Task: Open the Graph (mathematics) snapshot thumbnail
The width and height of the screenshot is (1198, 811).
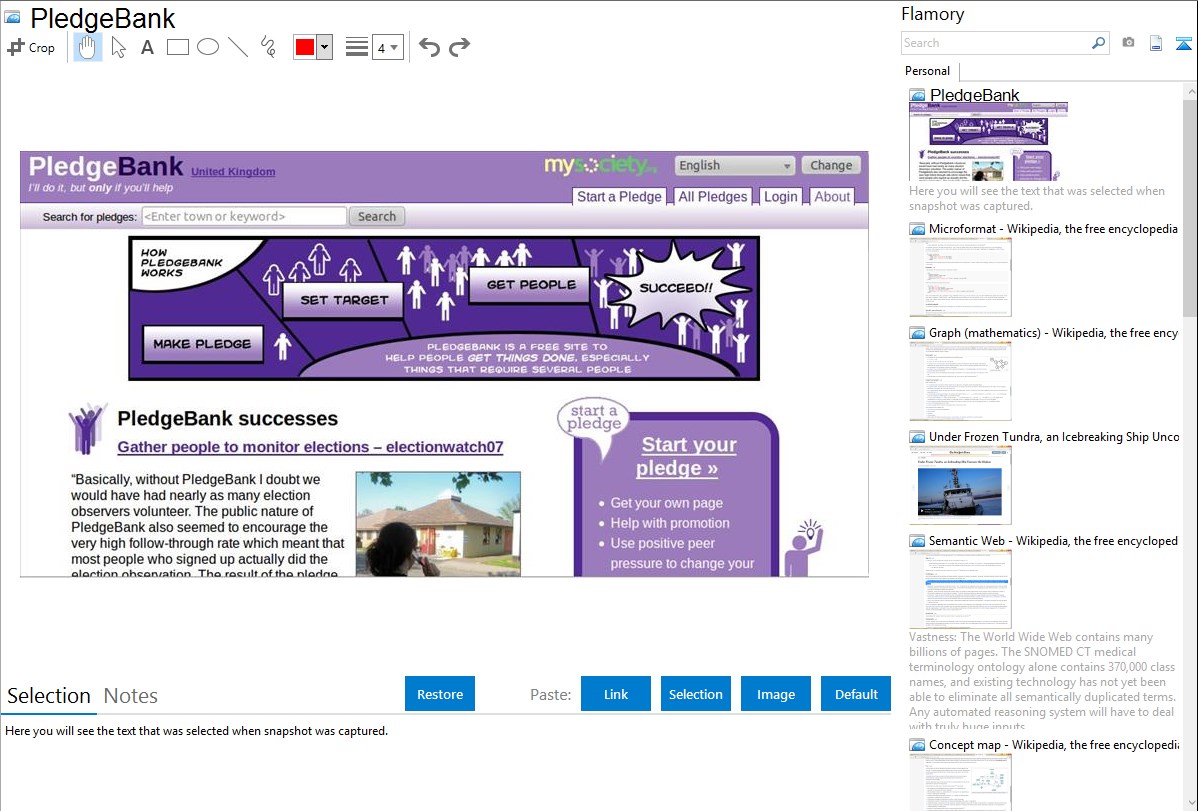Action: pyautogui.click(x=960, y=381)
